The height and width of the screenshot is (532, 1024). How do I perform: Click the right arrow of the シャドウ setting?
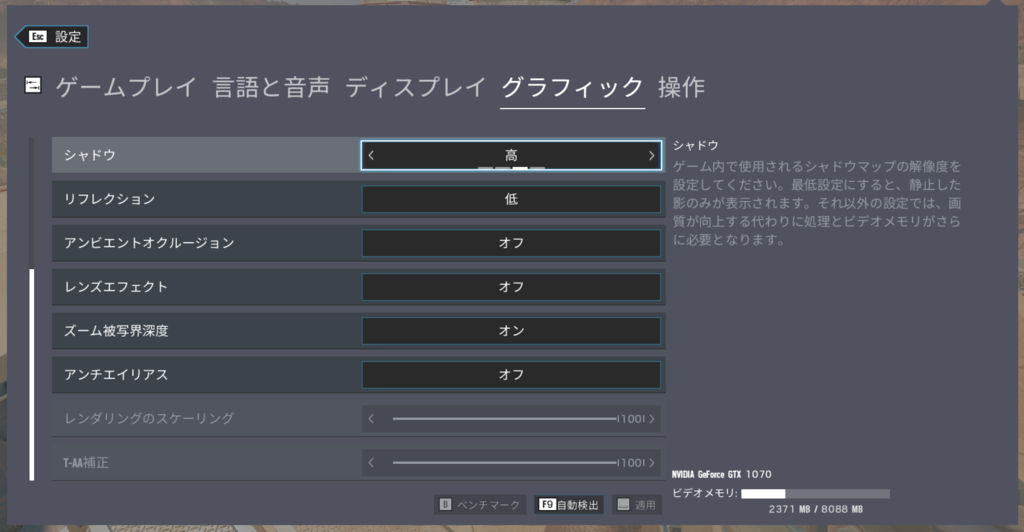point(651,155)
